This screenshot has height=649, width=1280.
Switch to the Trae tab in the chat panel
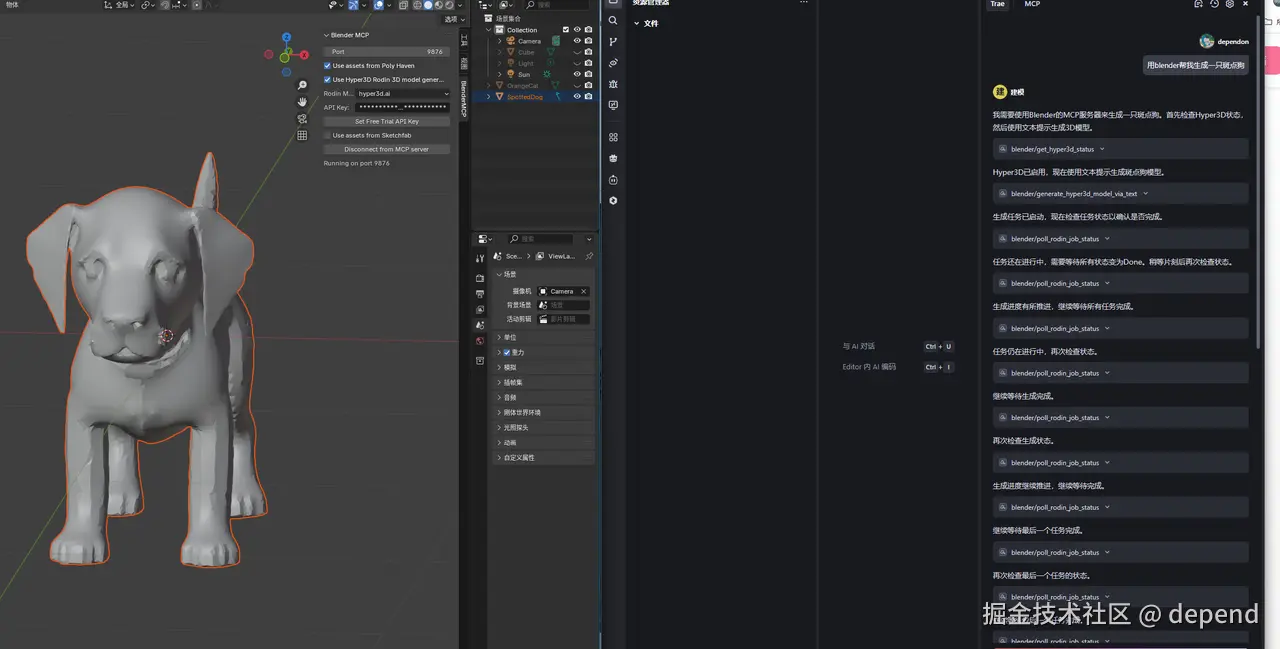997,4
